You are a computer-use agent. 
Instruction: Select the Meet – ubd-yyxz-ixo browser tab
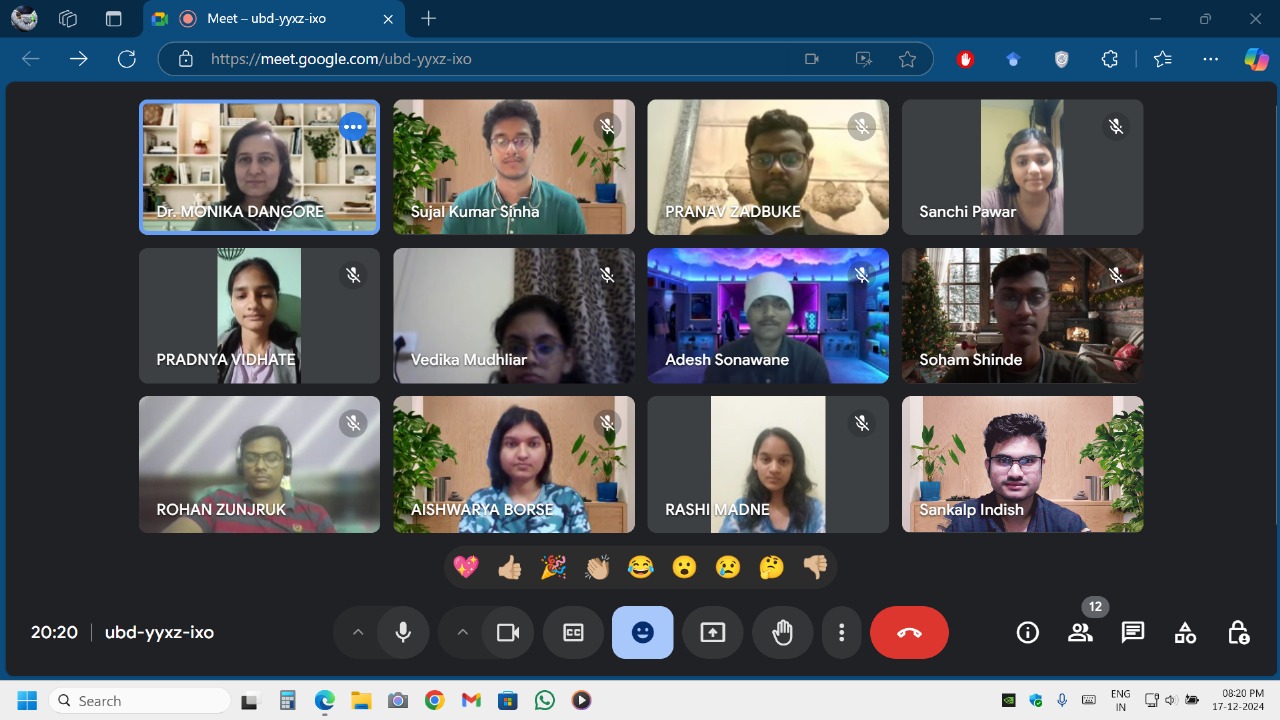[265, 19]
